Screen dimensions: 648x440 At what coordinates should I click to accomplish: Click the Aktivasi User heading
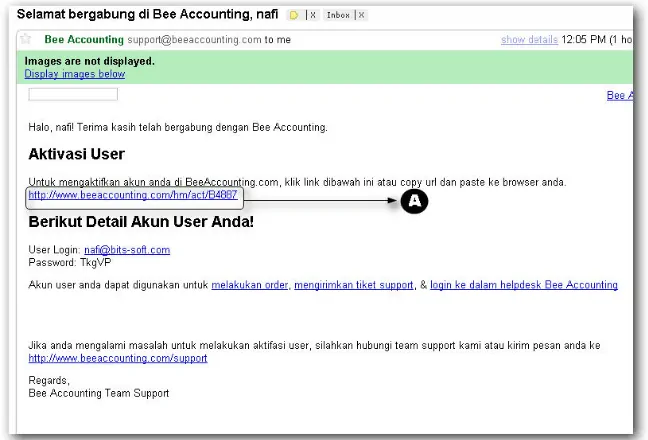point(76,154)
